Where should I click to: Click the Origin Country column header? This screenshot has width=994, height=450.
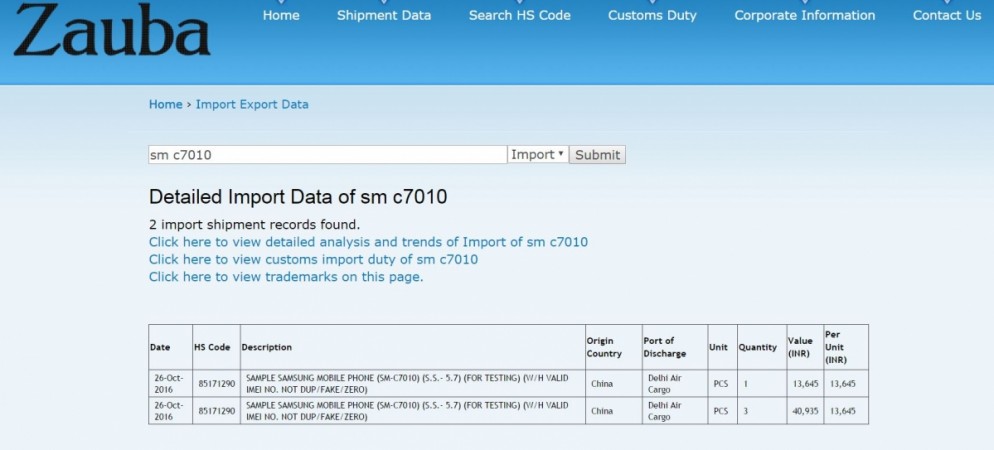(x=613, y=347)
